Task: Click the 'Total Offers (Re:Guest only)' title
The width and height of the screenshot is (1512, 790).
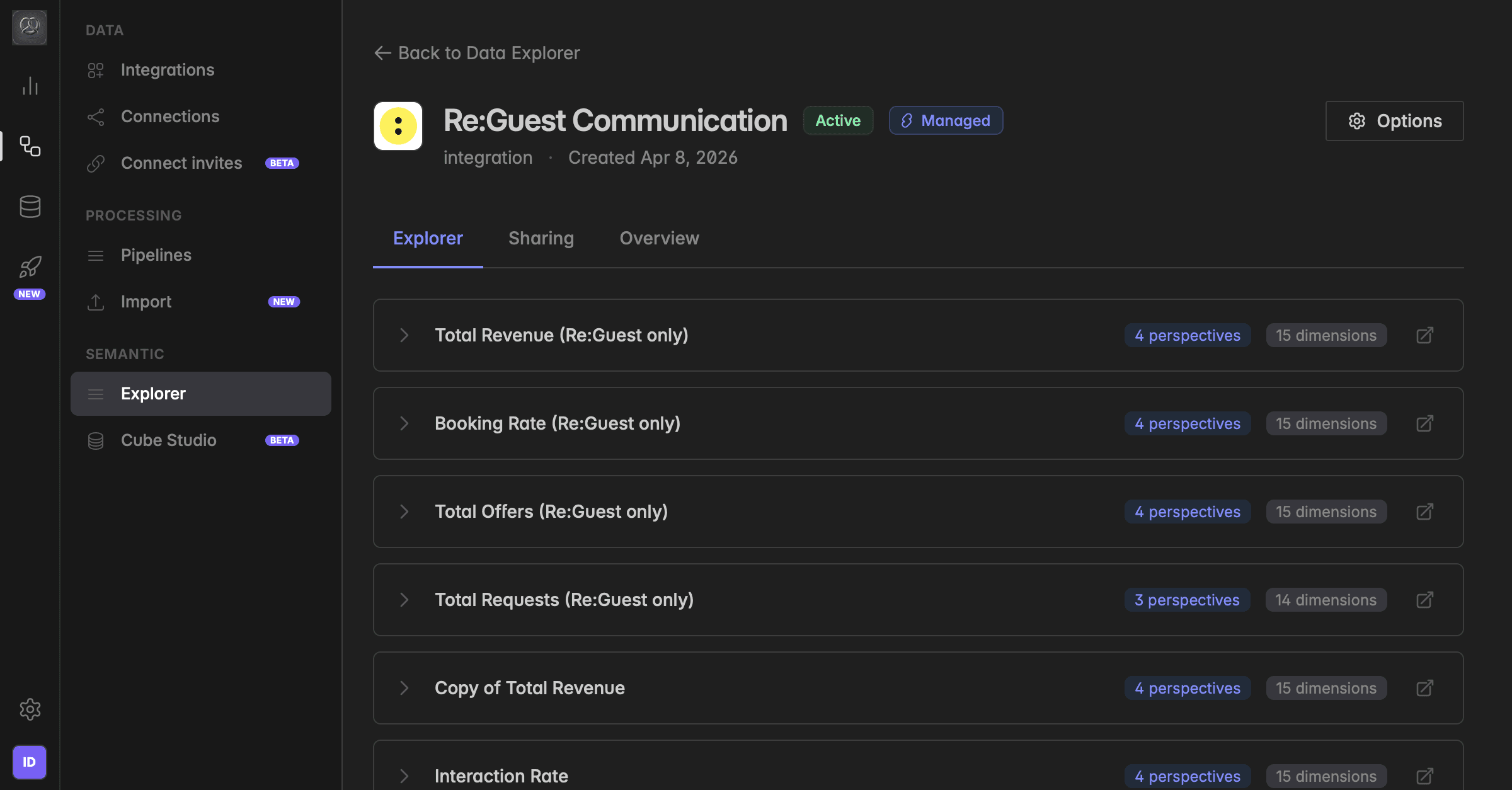Action: click(551, 512)
